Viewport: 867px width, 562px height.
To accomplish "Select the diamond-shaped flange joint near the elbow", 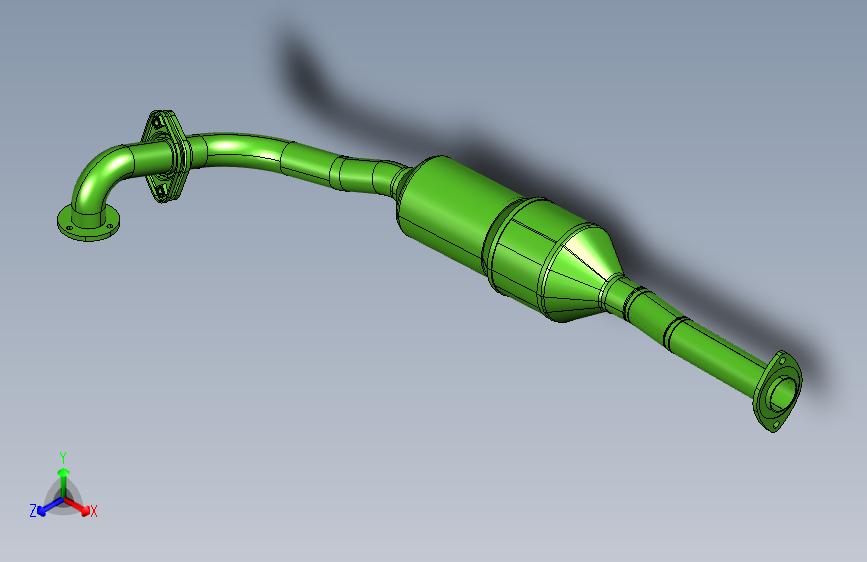I will pyautogui.click(x=166, y=156).
